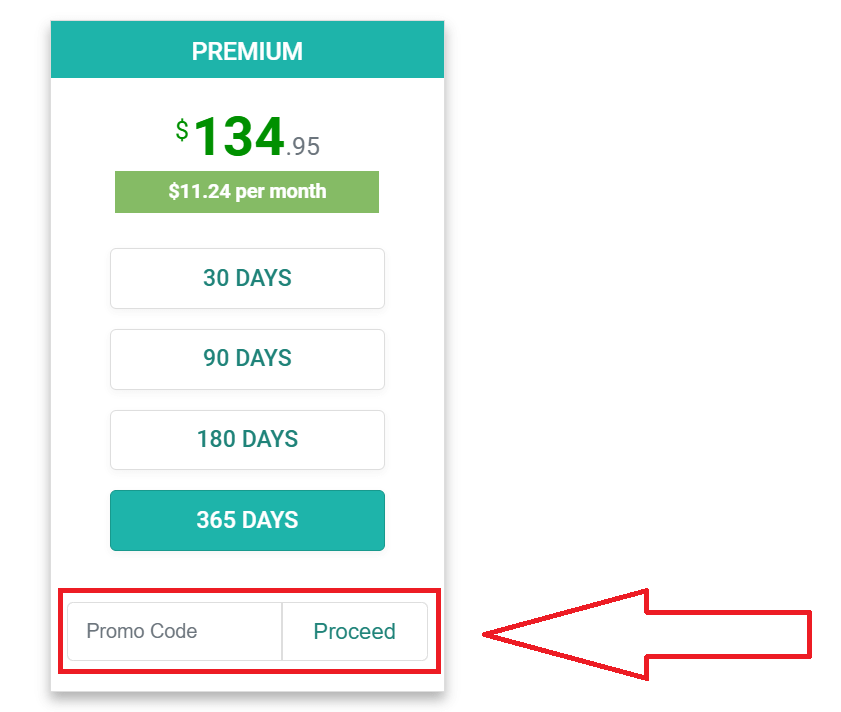
Task: Choose the 90 DAYS duration
Action: point(247,359)
